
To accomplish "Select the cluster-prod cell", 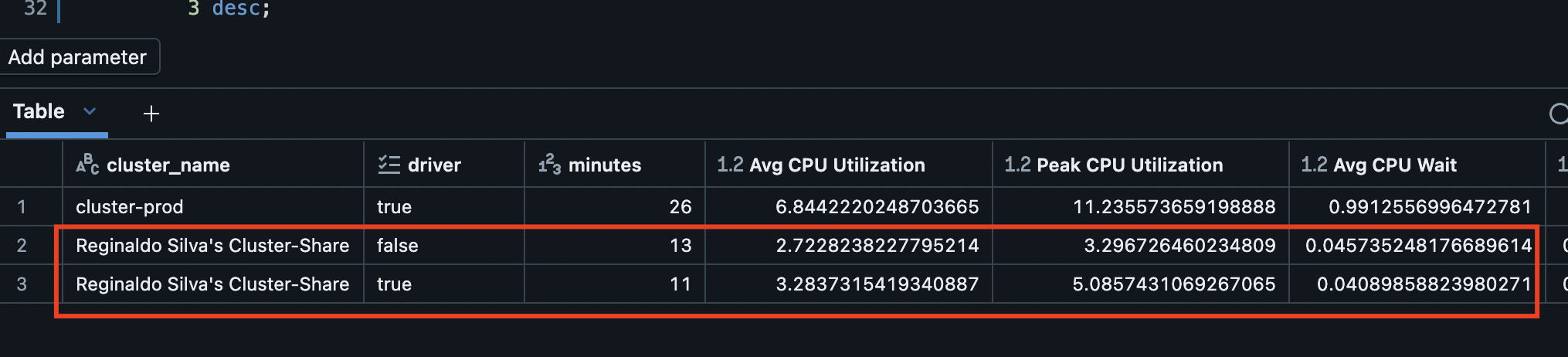I will coord(213,206).
